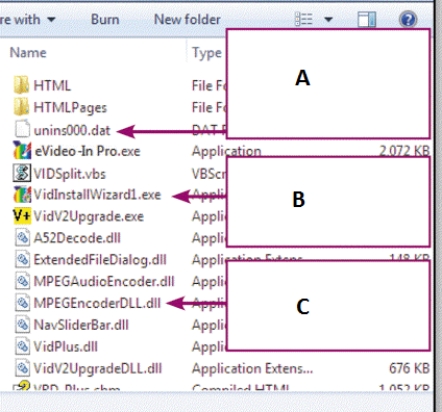Select the eVideo-In Pro.exe icon
The image size is (442, 412).
(x=22, y=150)
